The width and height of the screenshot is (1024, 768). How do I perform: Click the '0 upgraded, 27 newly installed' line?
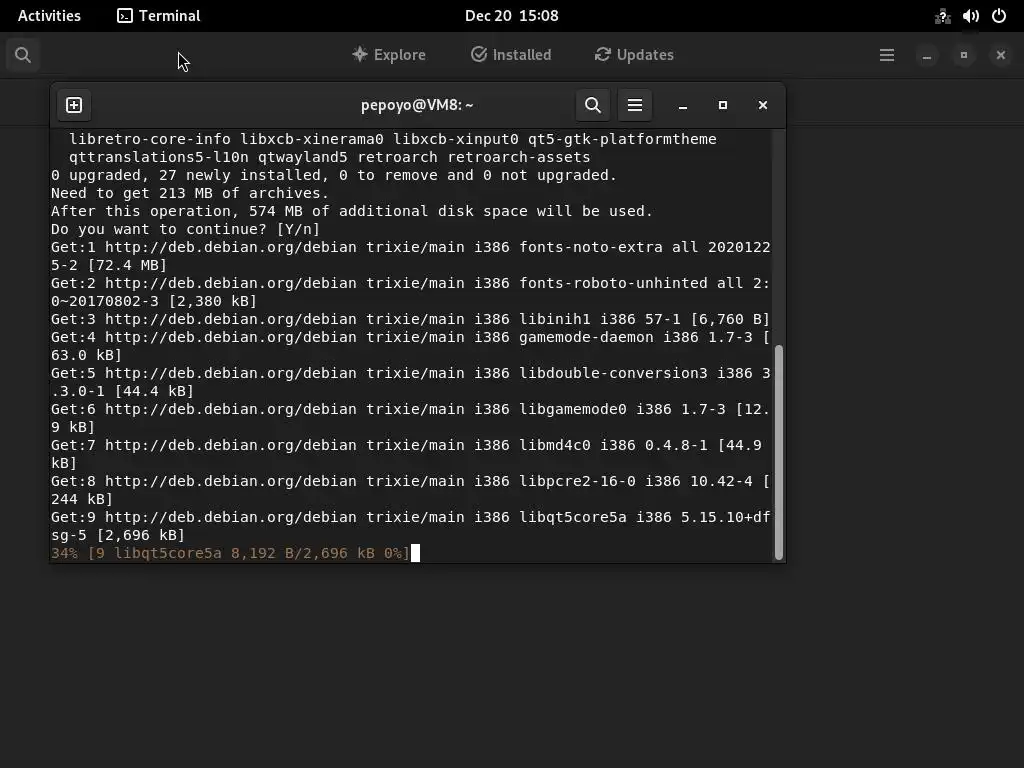(x=334, y=175)
